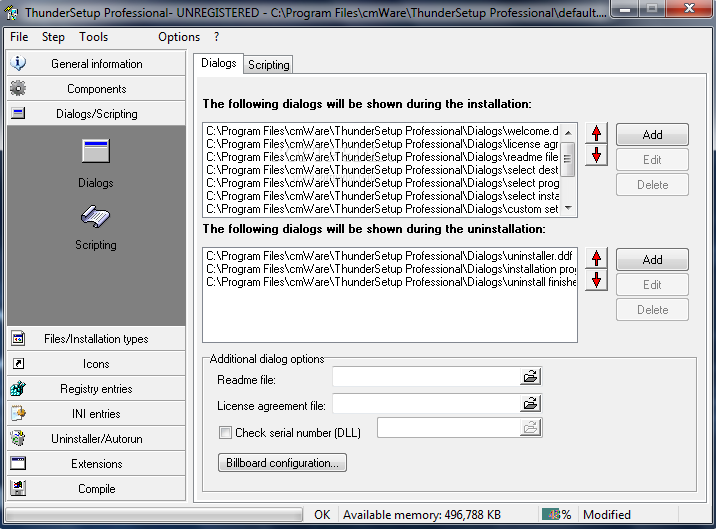
Task: Select the Scripting scroll icon
Action: 95,217
